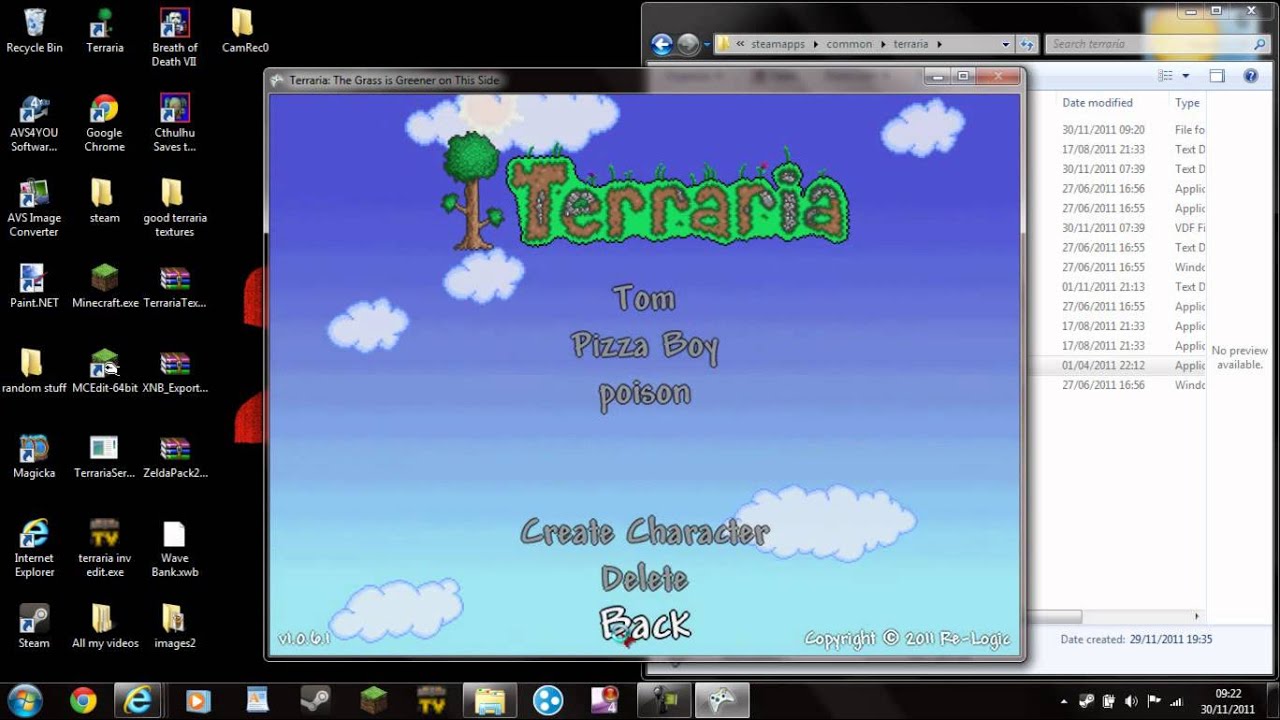
Task: Choose the Pizza Boy character
Action: click(645, 346)
